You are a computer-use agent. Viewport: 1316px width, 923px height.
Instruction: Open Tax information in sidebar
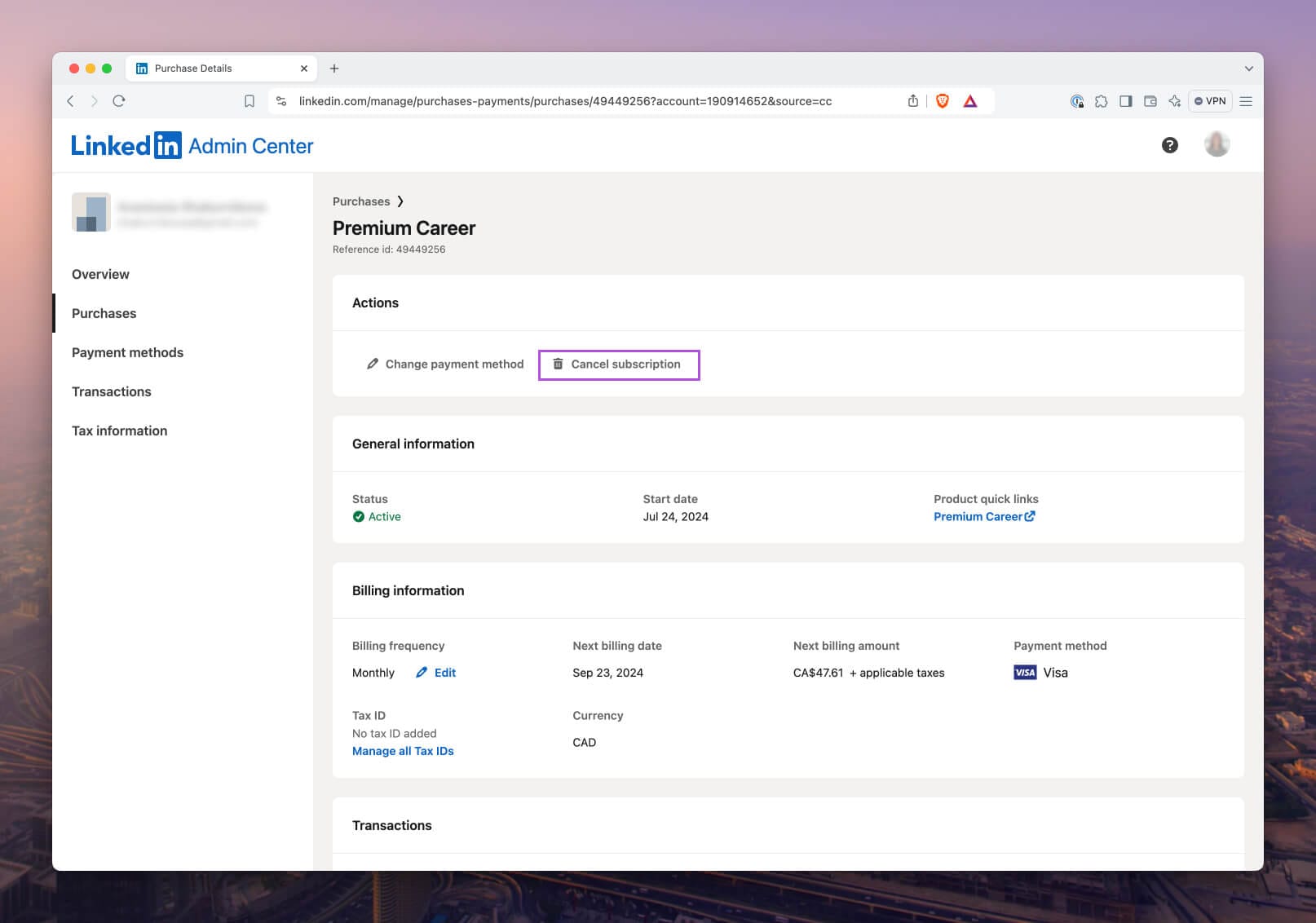tap(119, 431)
